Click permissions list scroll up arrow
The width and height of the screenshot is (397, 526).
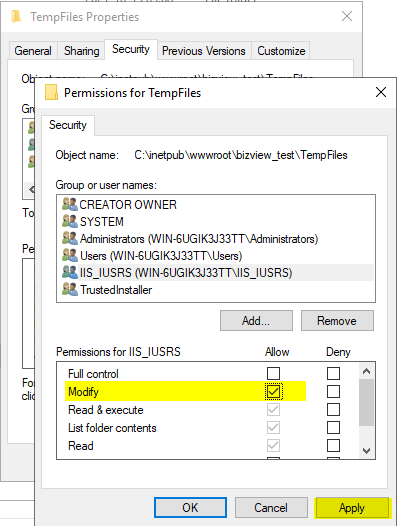(x=366, y=371)
